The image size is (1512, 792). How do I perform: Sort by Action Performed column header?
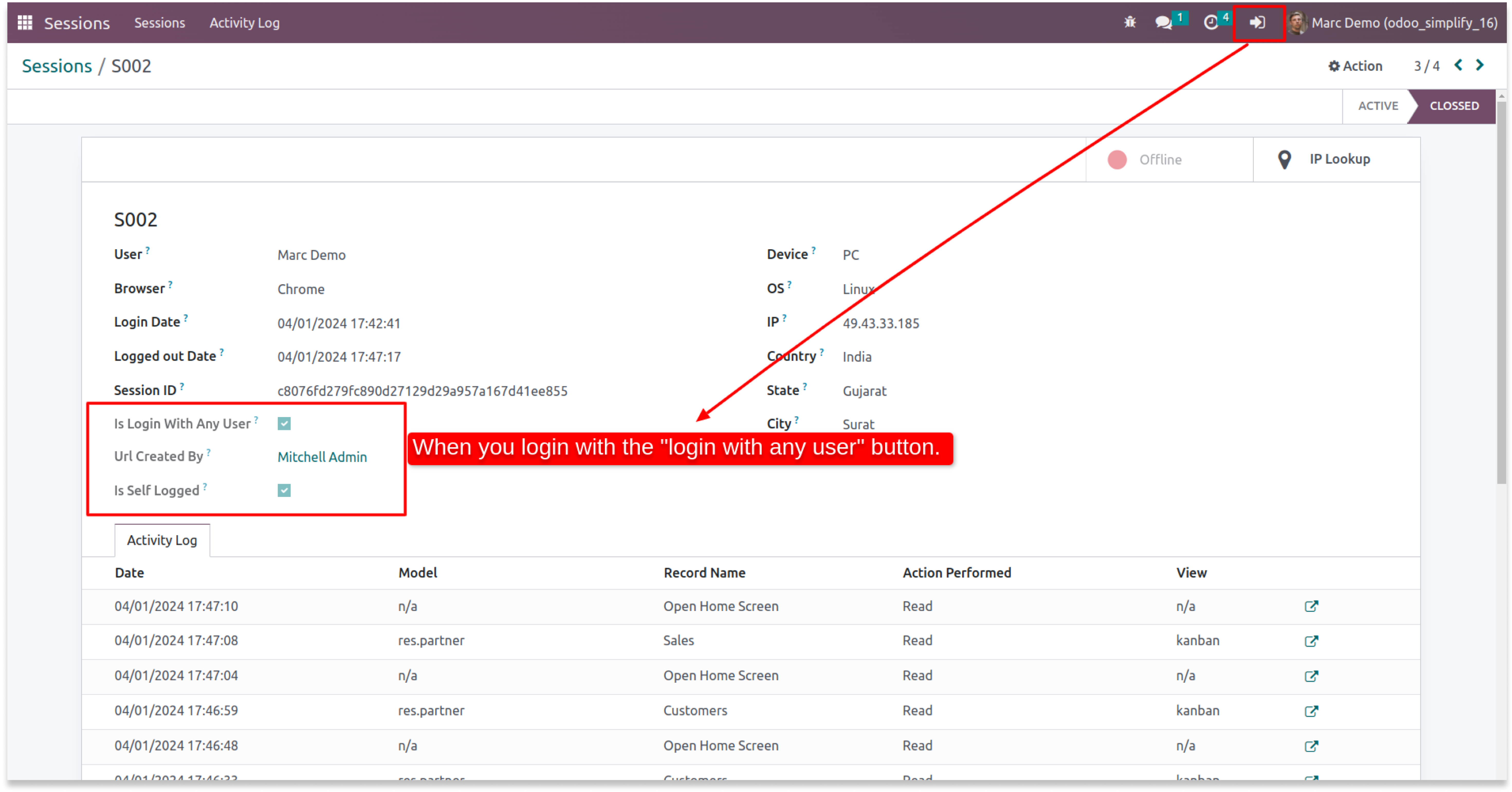pyautogui.click(x=957, y=573)
